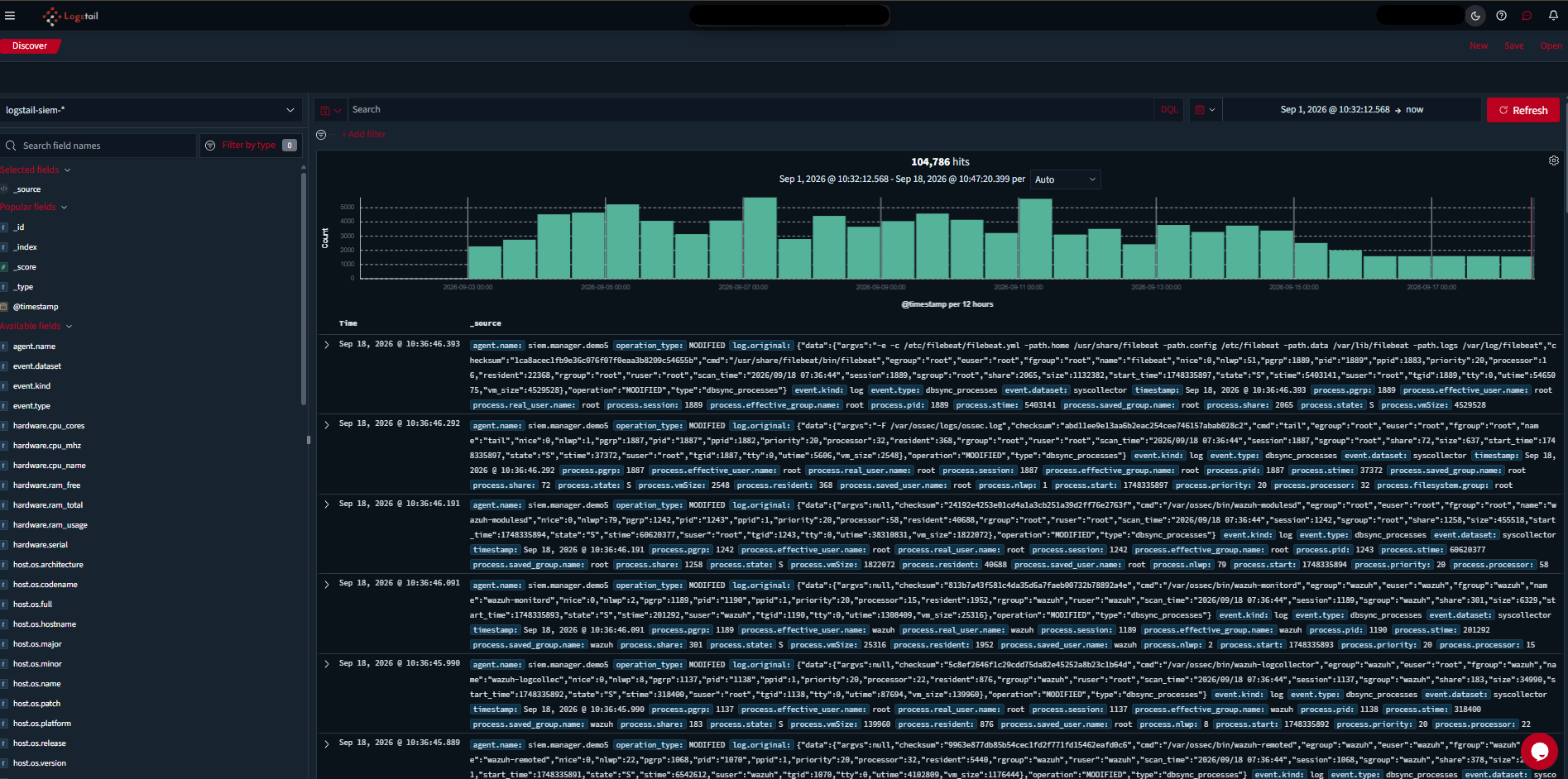1568x779 pixels.
Task: Click the red Refresh button
Action: coord(1523,110)
